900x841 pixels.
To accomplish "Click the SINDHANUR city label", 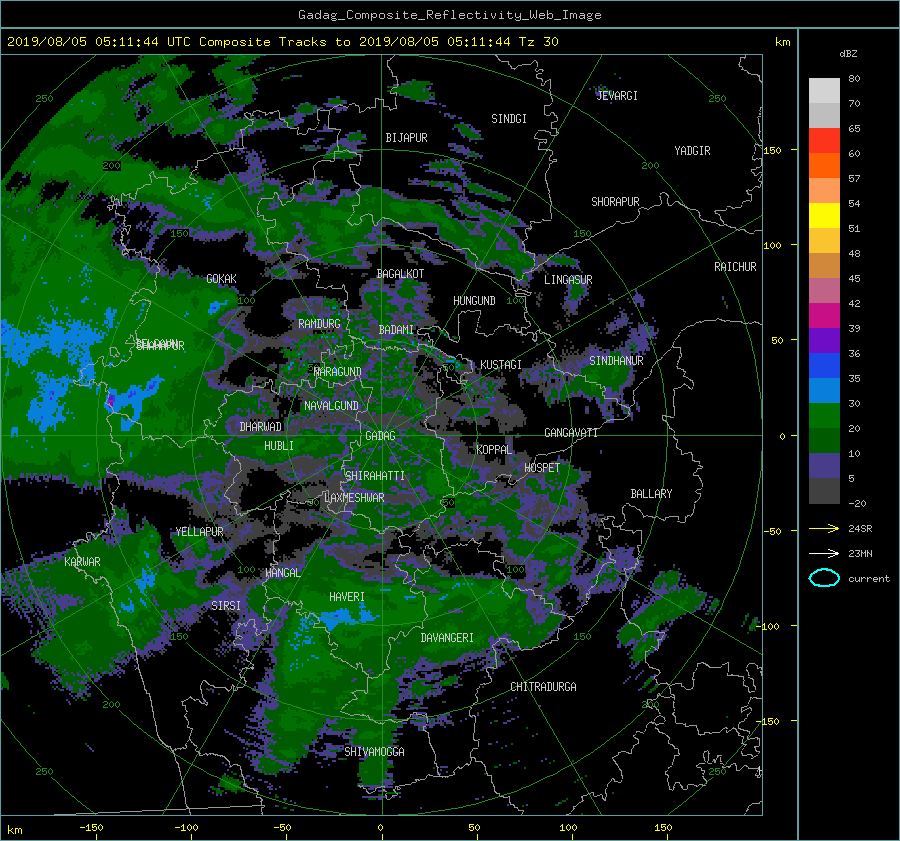I will pos(616,361).
